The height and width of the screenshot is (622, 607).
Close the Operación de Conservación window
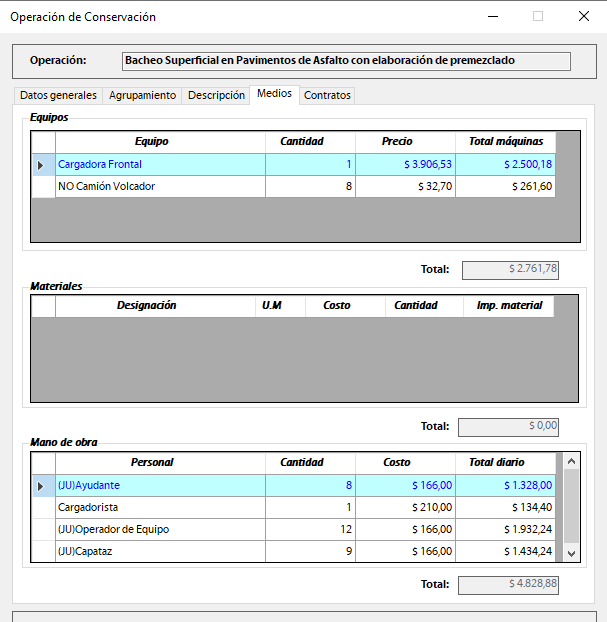(583, 17)
